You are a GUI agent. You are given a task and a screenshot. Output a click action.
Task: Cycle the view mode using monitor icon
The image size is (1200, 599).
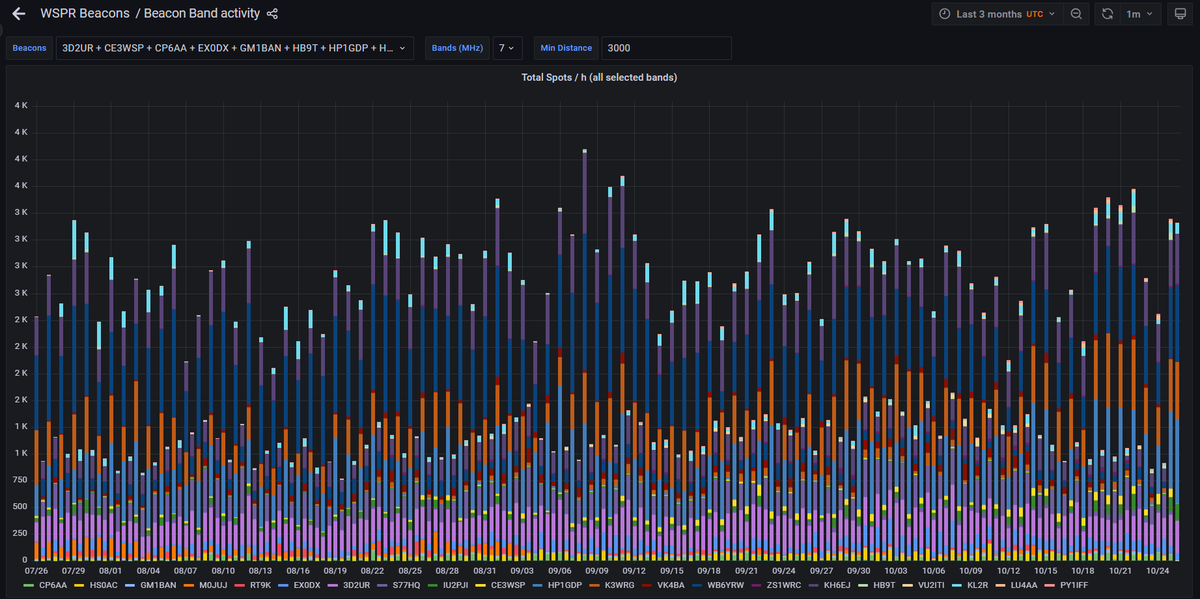click(1179, 14)
